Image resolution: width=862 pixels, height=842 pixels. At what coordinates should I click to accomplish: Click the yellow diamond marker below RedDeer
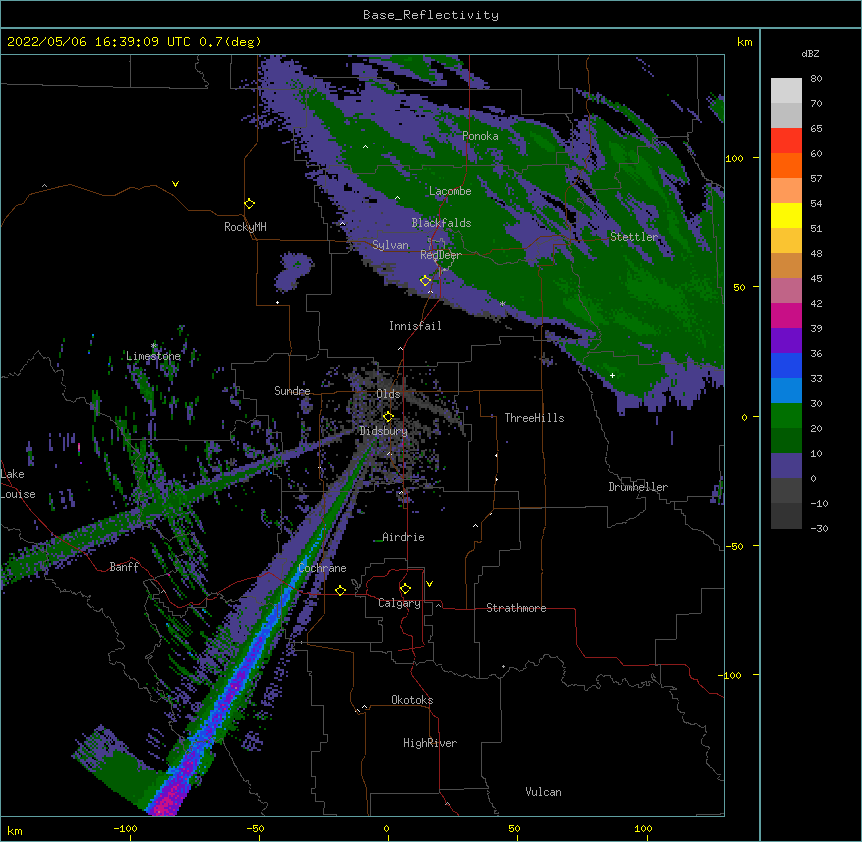coord(425,281)
